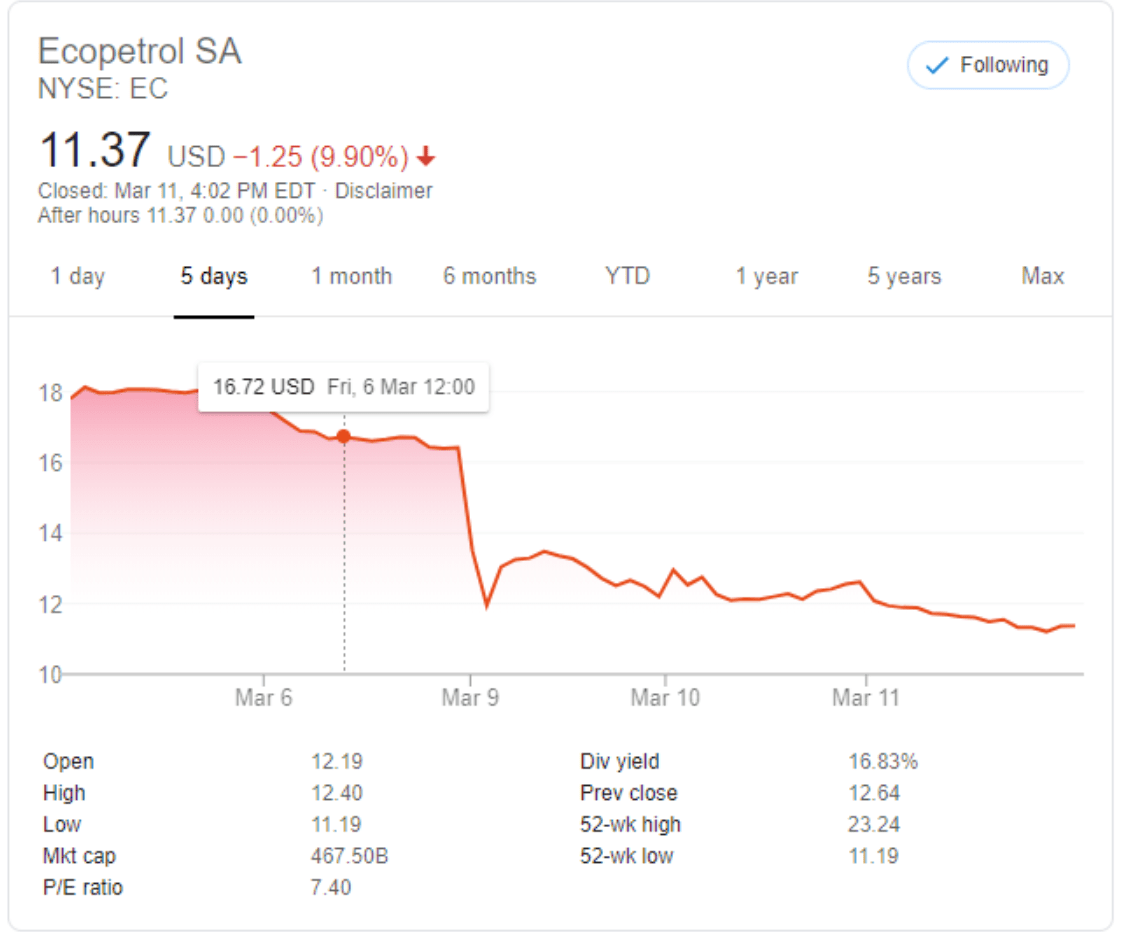The image size is (1123, 935).
Task: Click the Mar 10 date label
Action: (x=664, y=697)
